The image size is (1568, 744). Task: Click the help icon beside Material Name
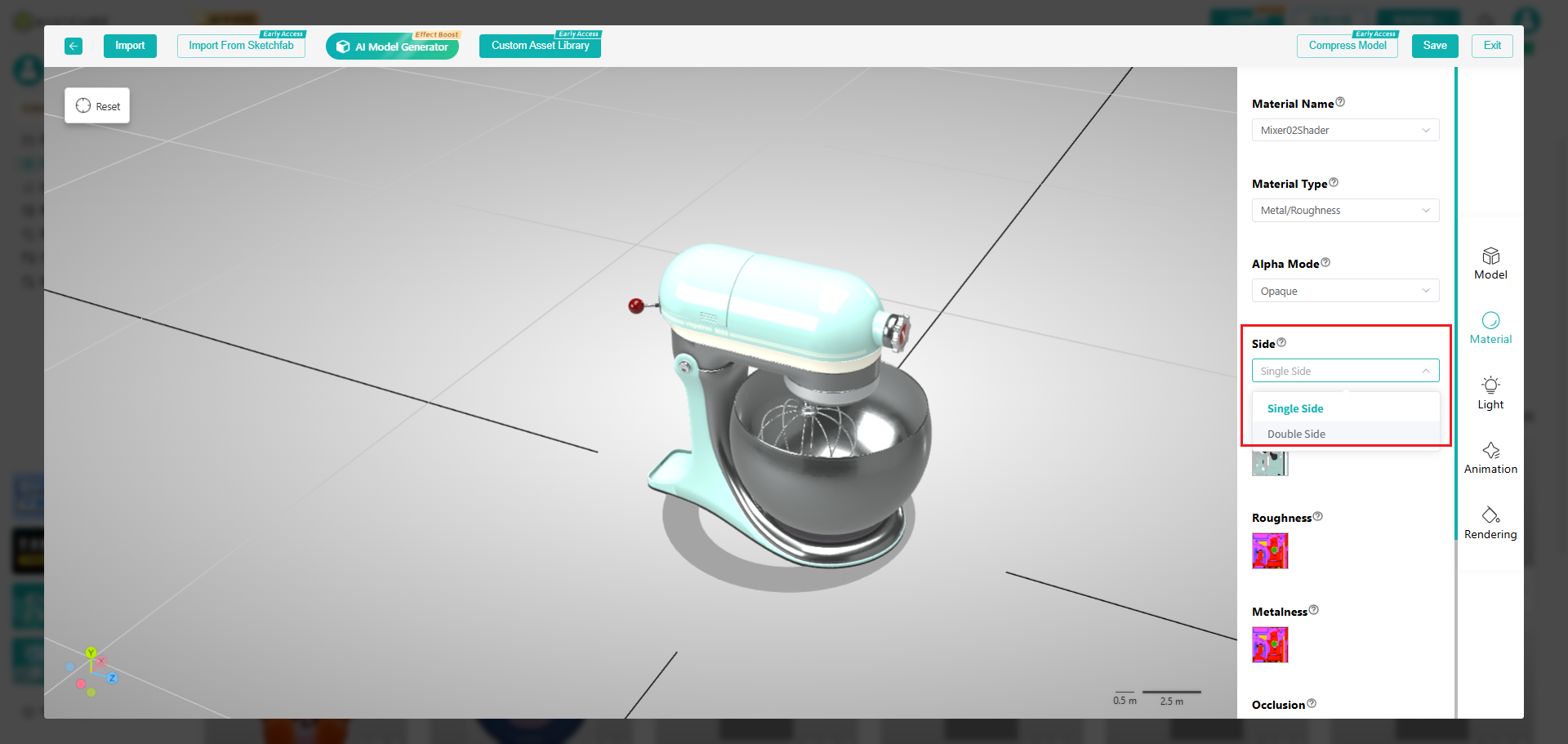coord(1340,103)
